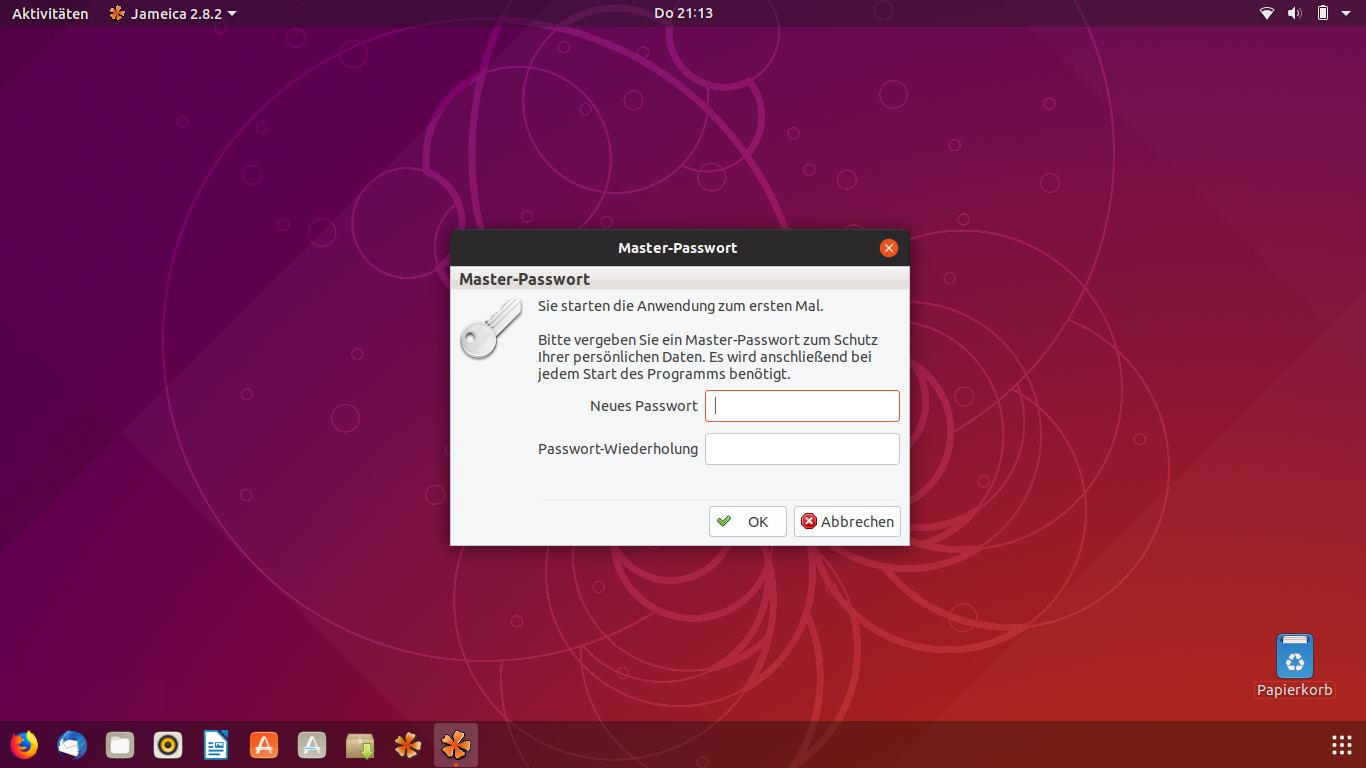Open LibreOffice Writer from the dock
Image resolution: width=1366 pixels, height=768 pixels.
click(216, 745)
